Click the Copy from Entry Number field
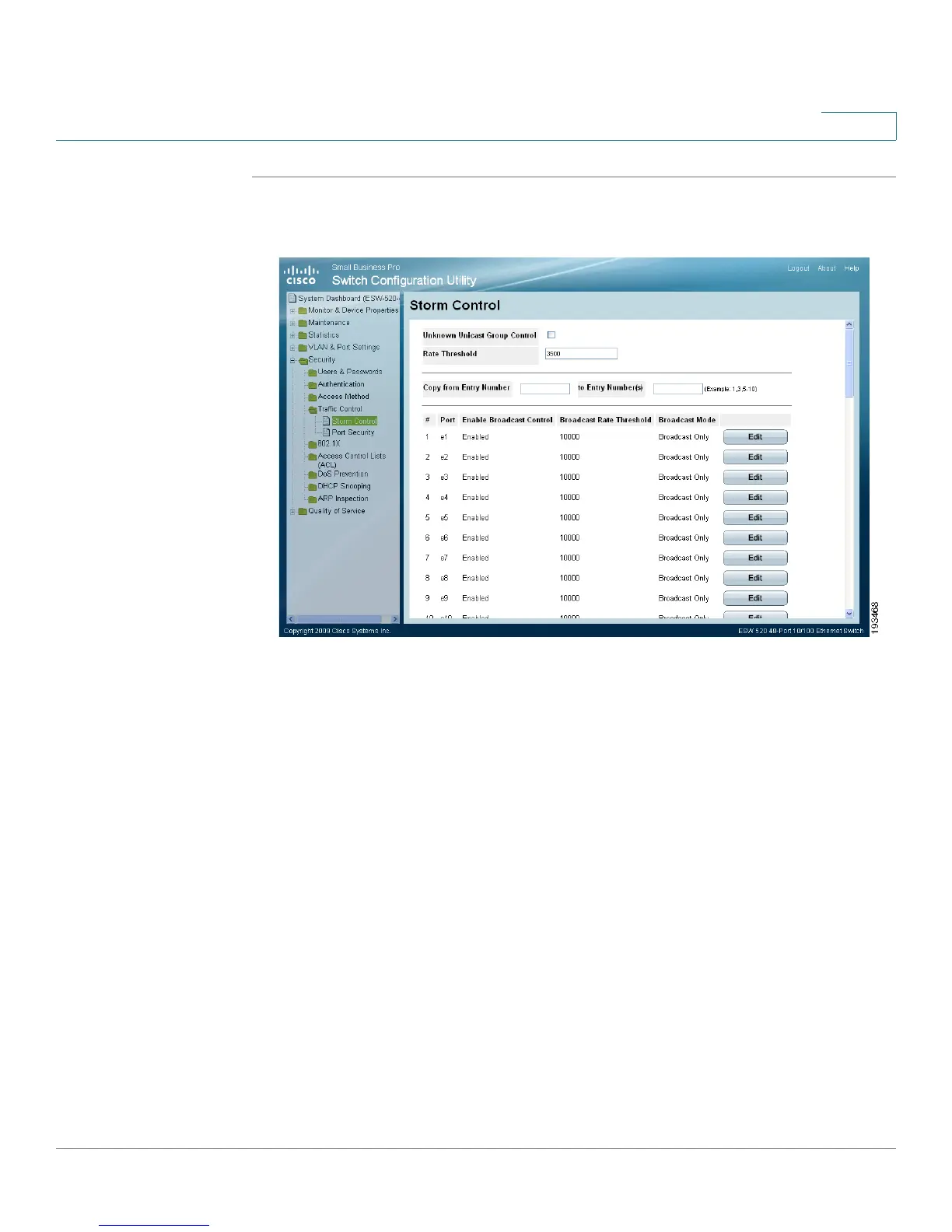 tap(545, 389)
